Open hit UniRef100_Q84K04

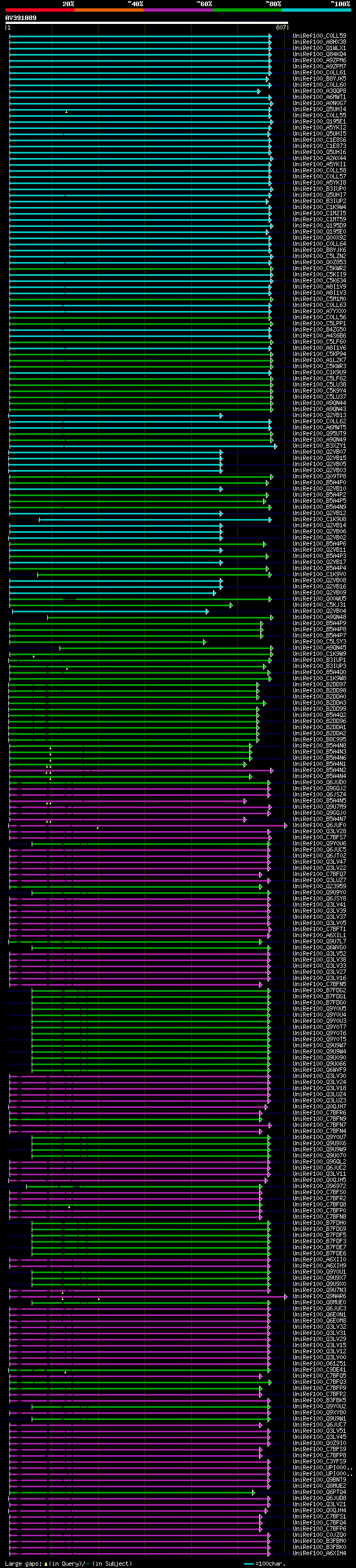tap(319, 54)
